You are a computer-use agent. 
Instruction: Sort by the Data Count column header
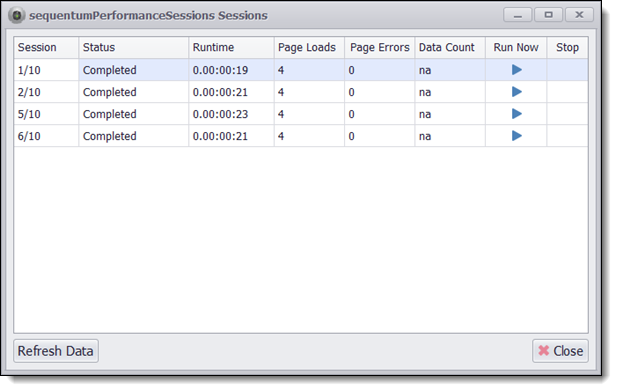tap(450, 48)
